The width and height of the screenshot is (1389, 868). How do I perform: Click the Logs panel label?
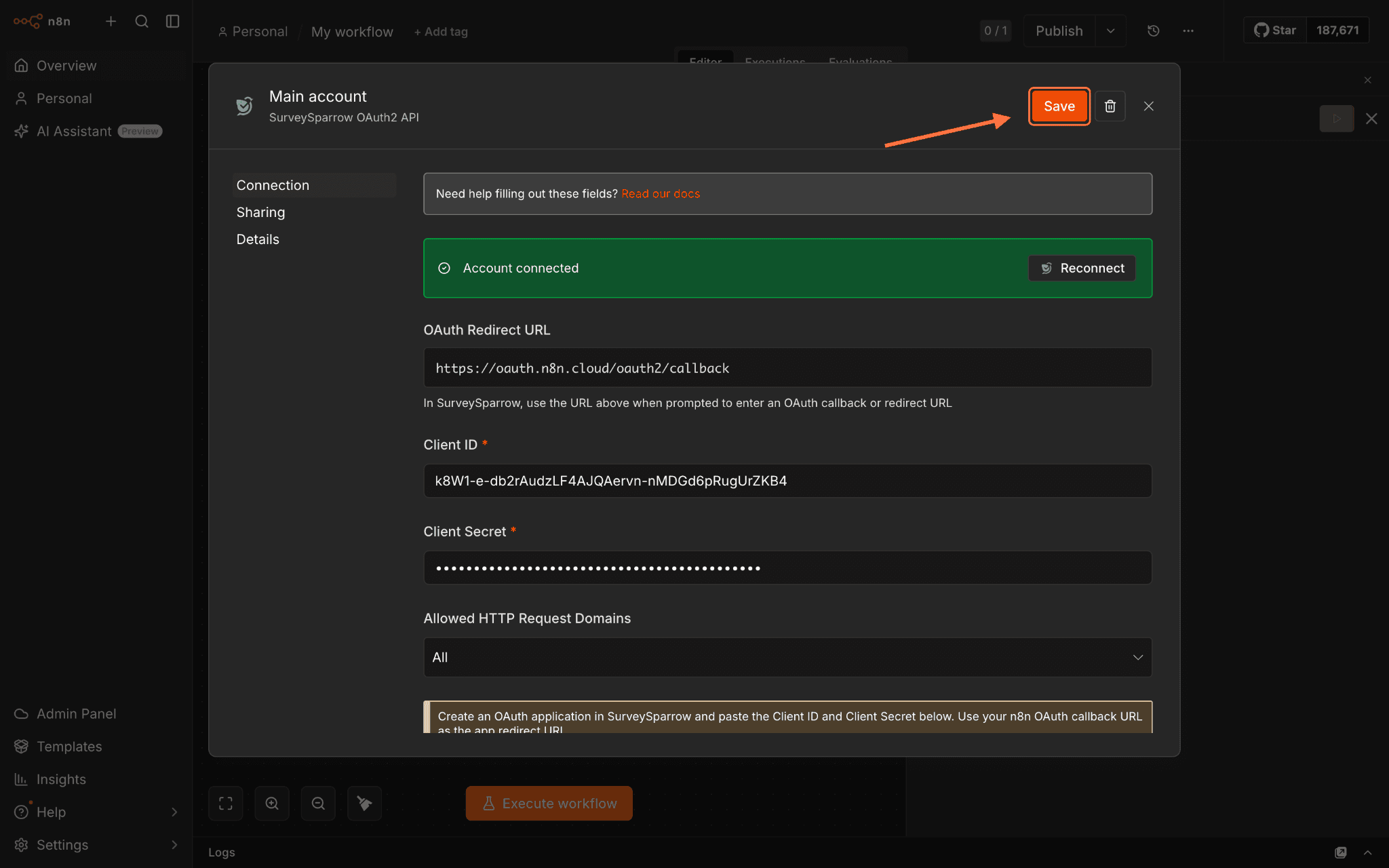tap(222, 852)
